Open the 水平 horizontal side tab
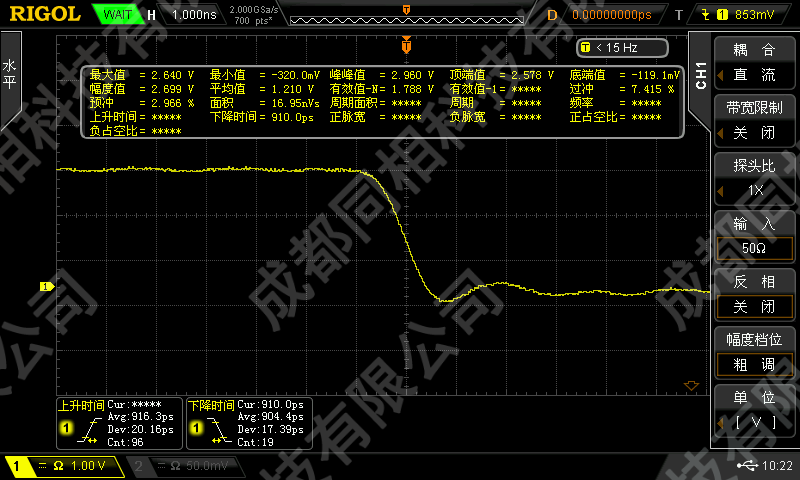800x480 pixels. point(10,75)
